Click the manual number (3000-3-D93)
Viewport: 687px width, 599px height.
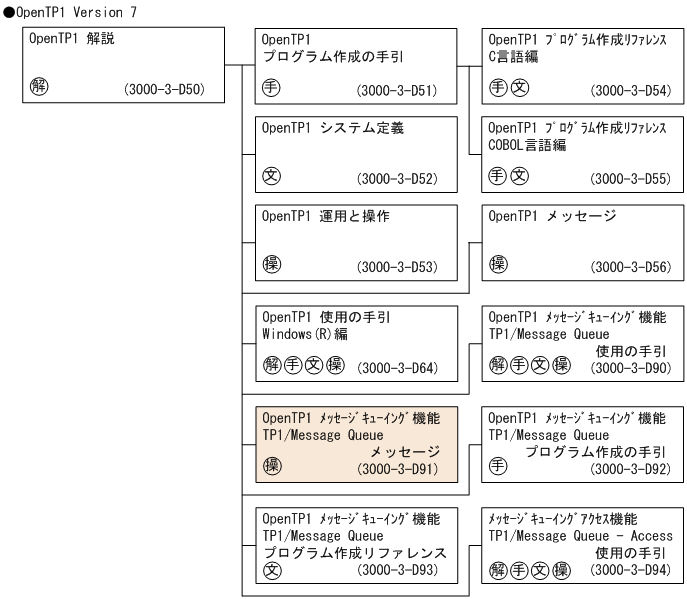coord(397,570)
